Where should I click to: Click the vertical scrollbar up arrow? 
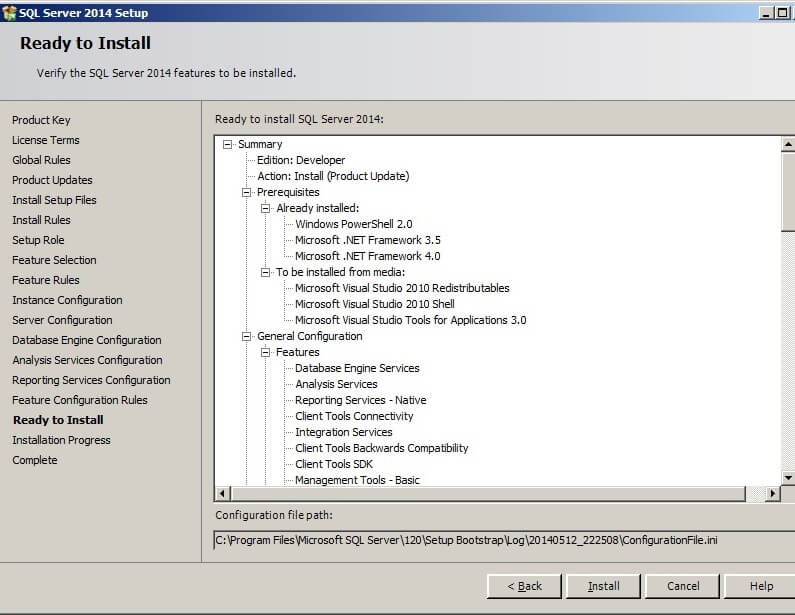click(788, 144)
